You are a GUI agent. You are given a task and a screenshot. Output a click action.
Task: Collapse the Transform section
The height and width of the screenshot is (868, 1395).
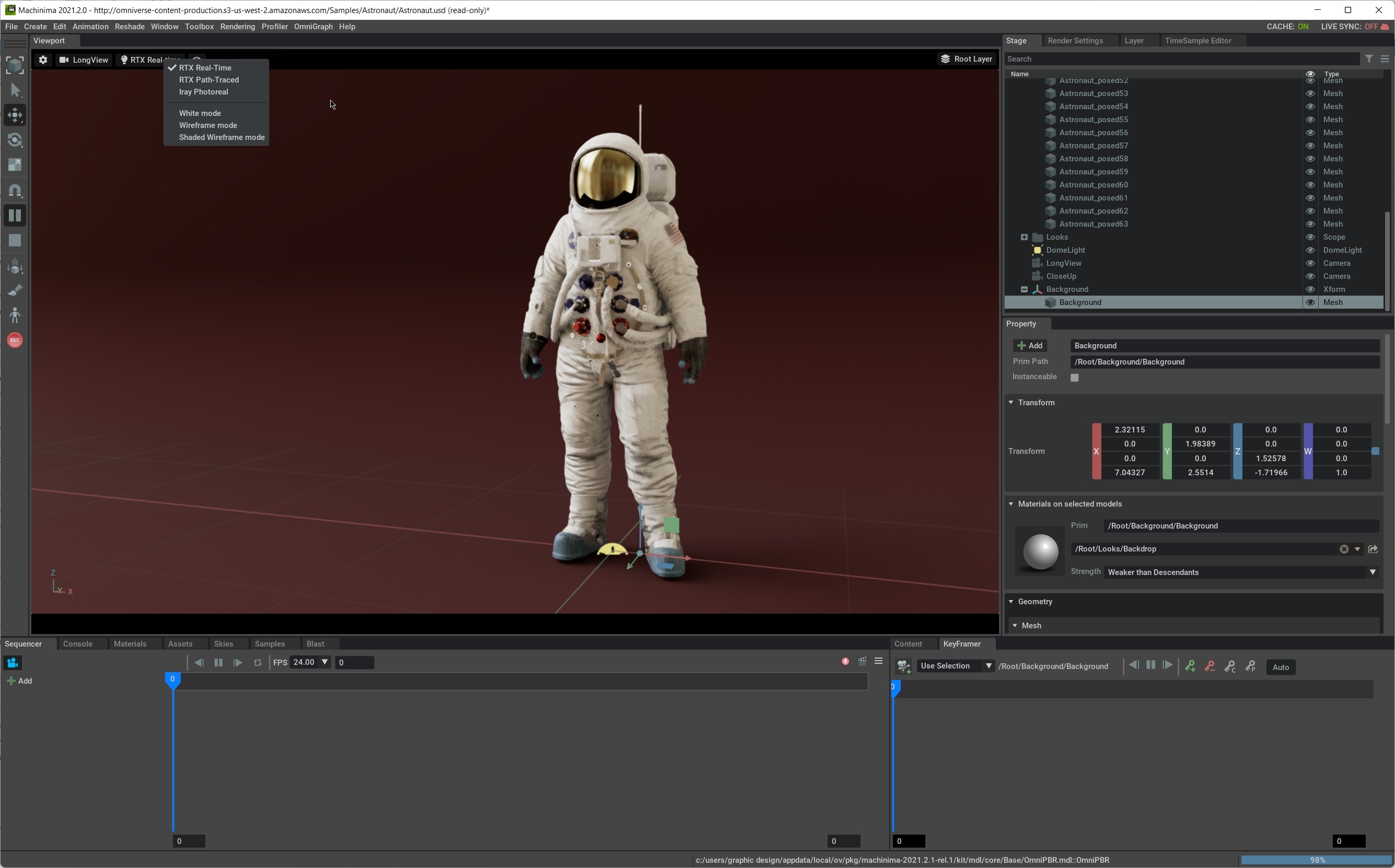tap(1011, 403)
